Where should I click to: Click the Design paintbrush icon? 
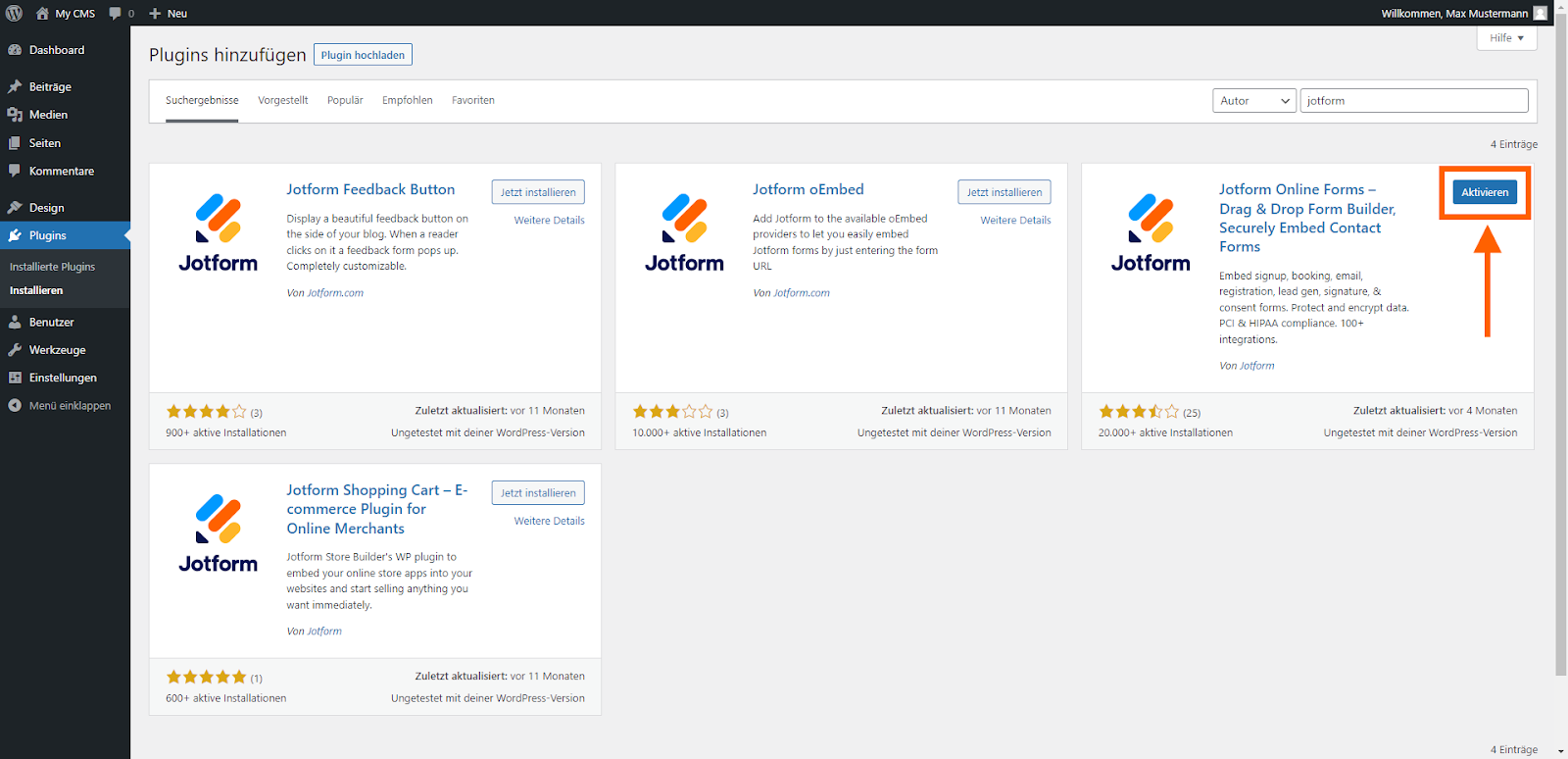point(15,208)
